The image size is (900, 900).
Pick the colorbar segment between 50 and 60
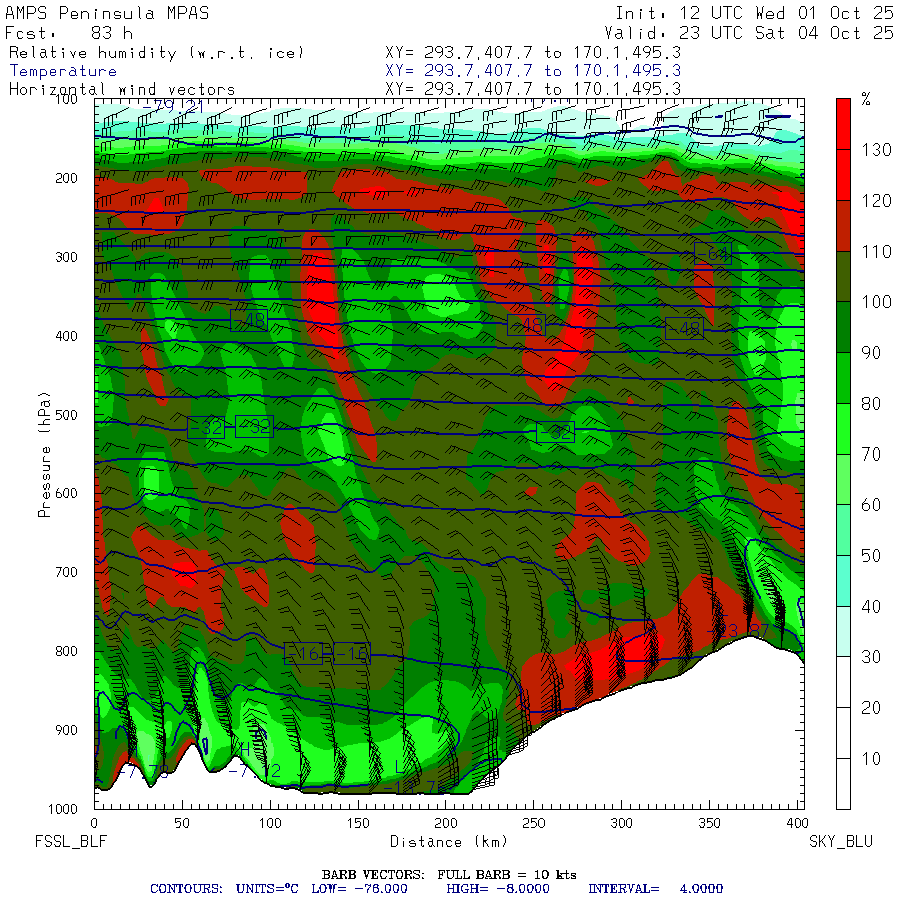tap(843, 530)
